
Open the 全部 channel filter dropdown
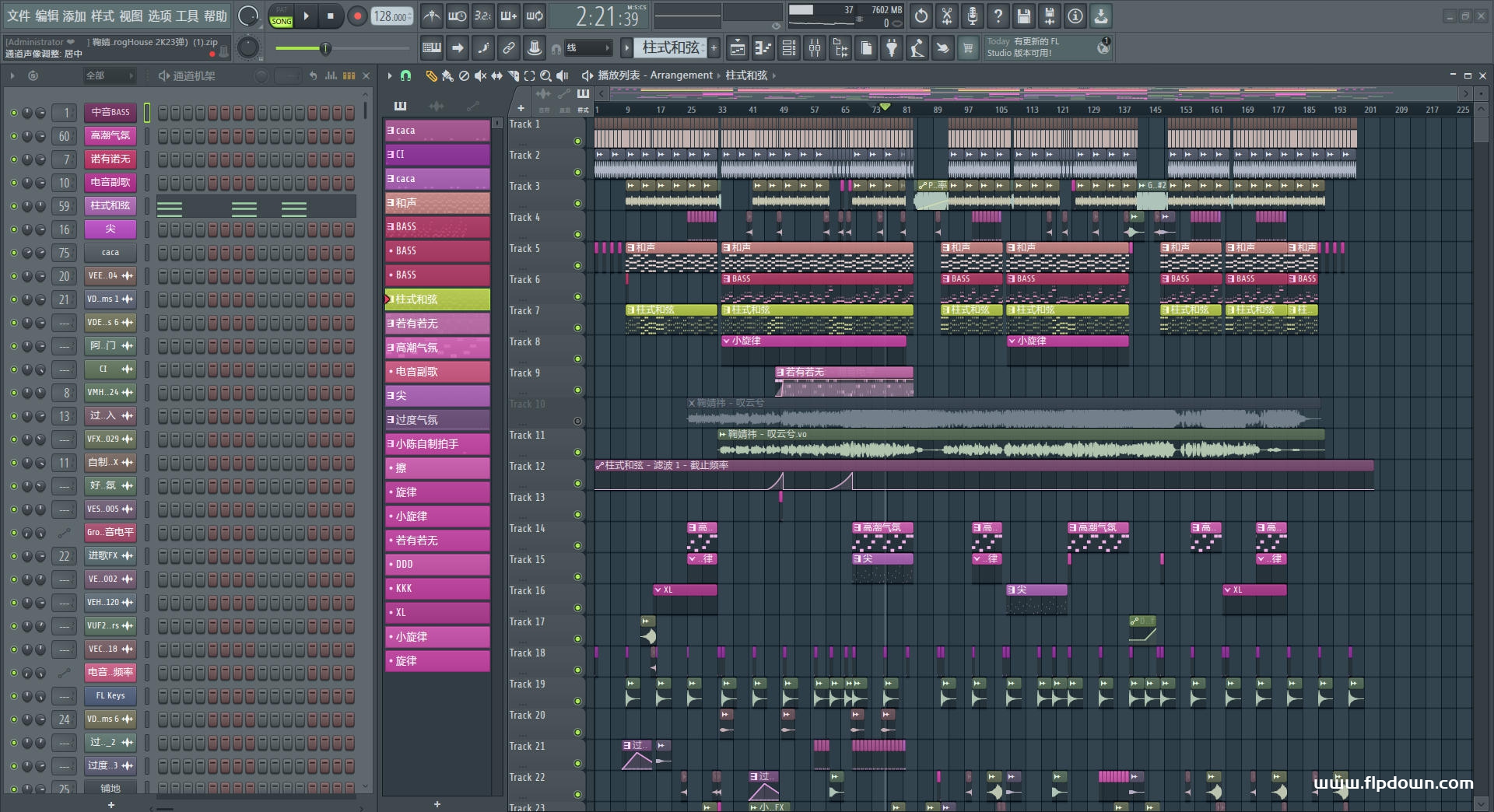coord(109,75)
